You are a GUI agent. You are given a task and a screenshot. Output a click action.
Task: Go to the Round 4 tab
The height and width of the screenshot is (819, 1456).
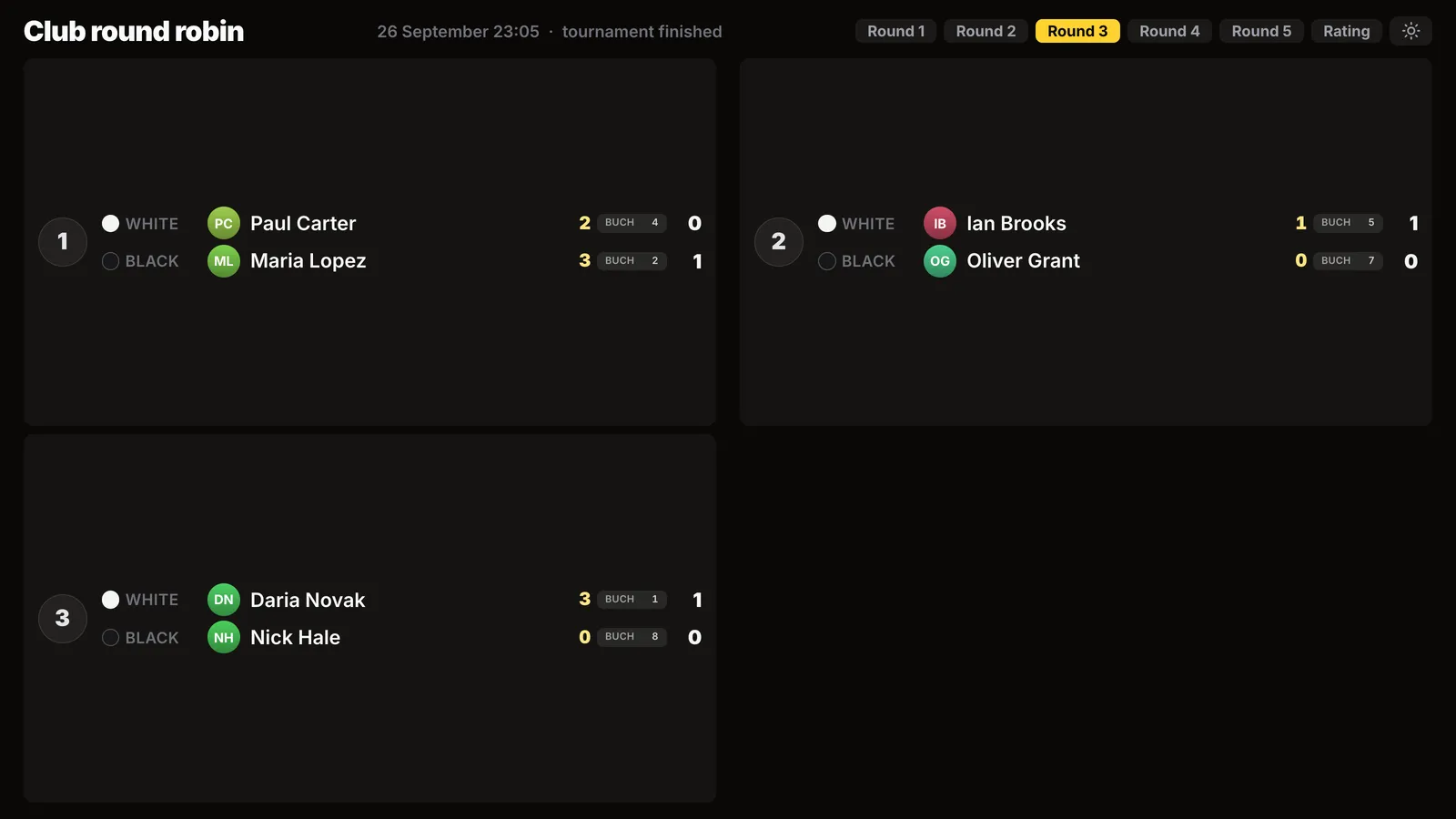point(1169,31)
